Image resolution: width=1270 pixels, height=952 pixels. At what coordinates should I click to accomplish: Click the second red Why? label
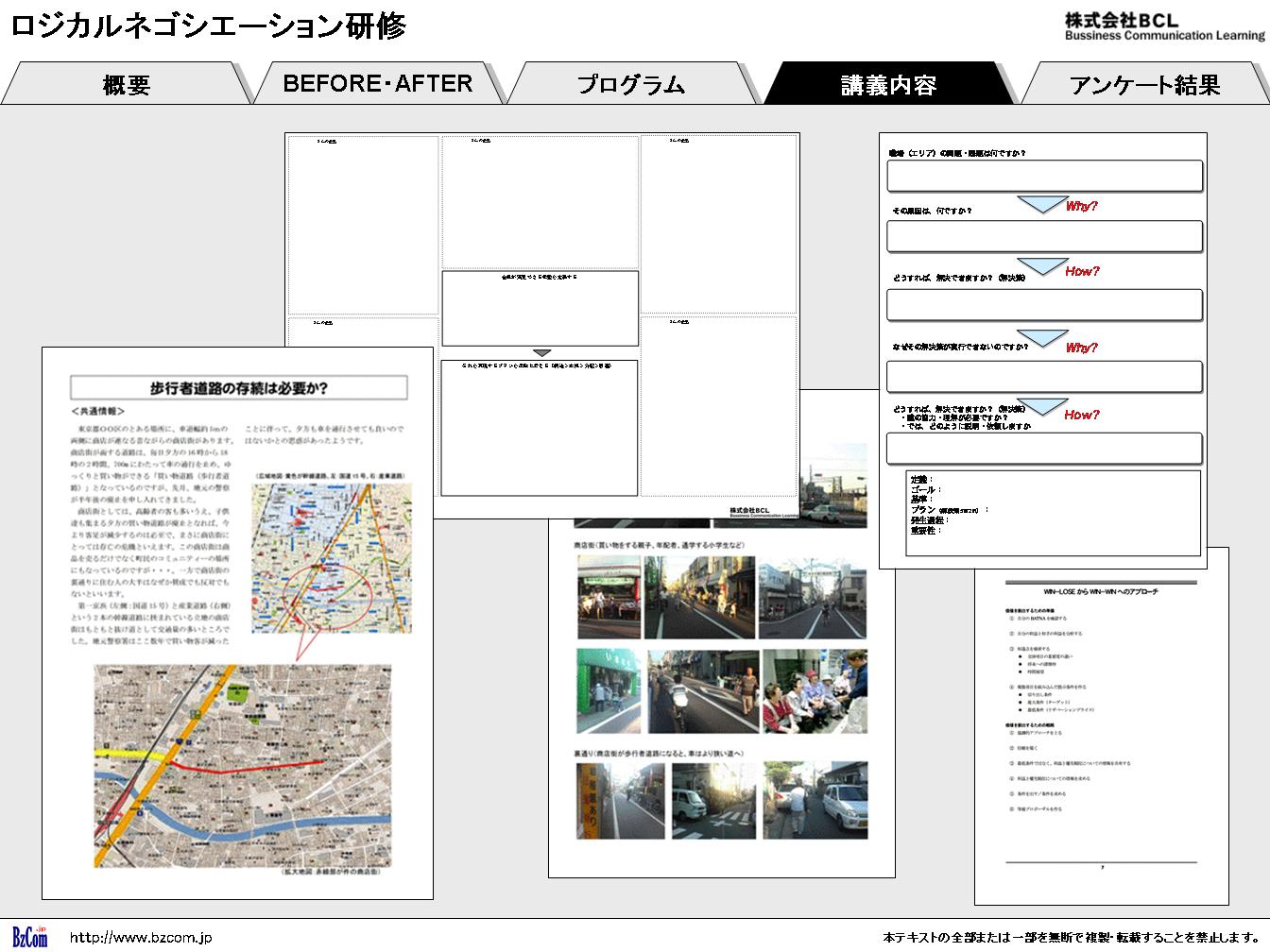point(1082,348)
